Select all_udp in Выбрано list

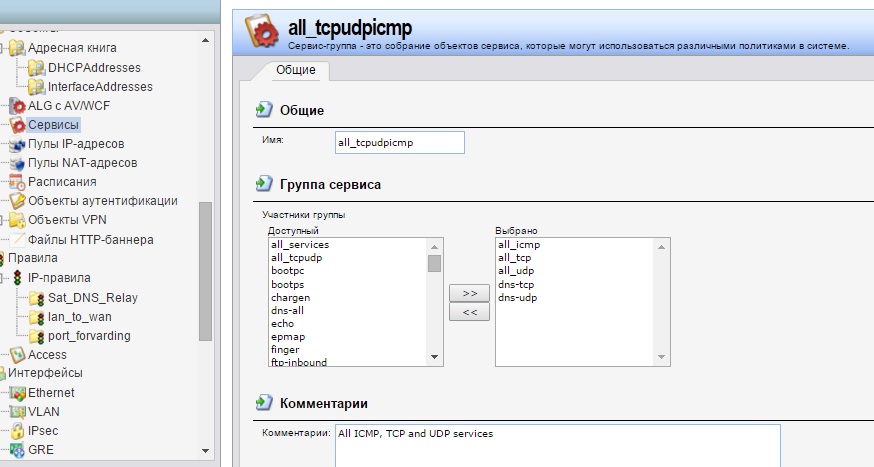click(x=516, y=271)
